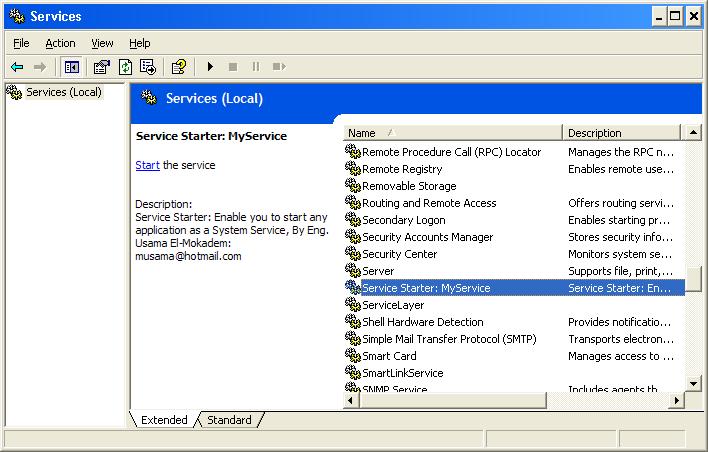Select Services (Local) in console tree
708x452 pixels.
pyautogui.click(x=63, y=92)
